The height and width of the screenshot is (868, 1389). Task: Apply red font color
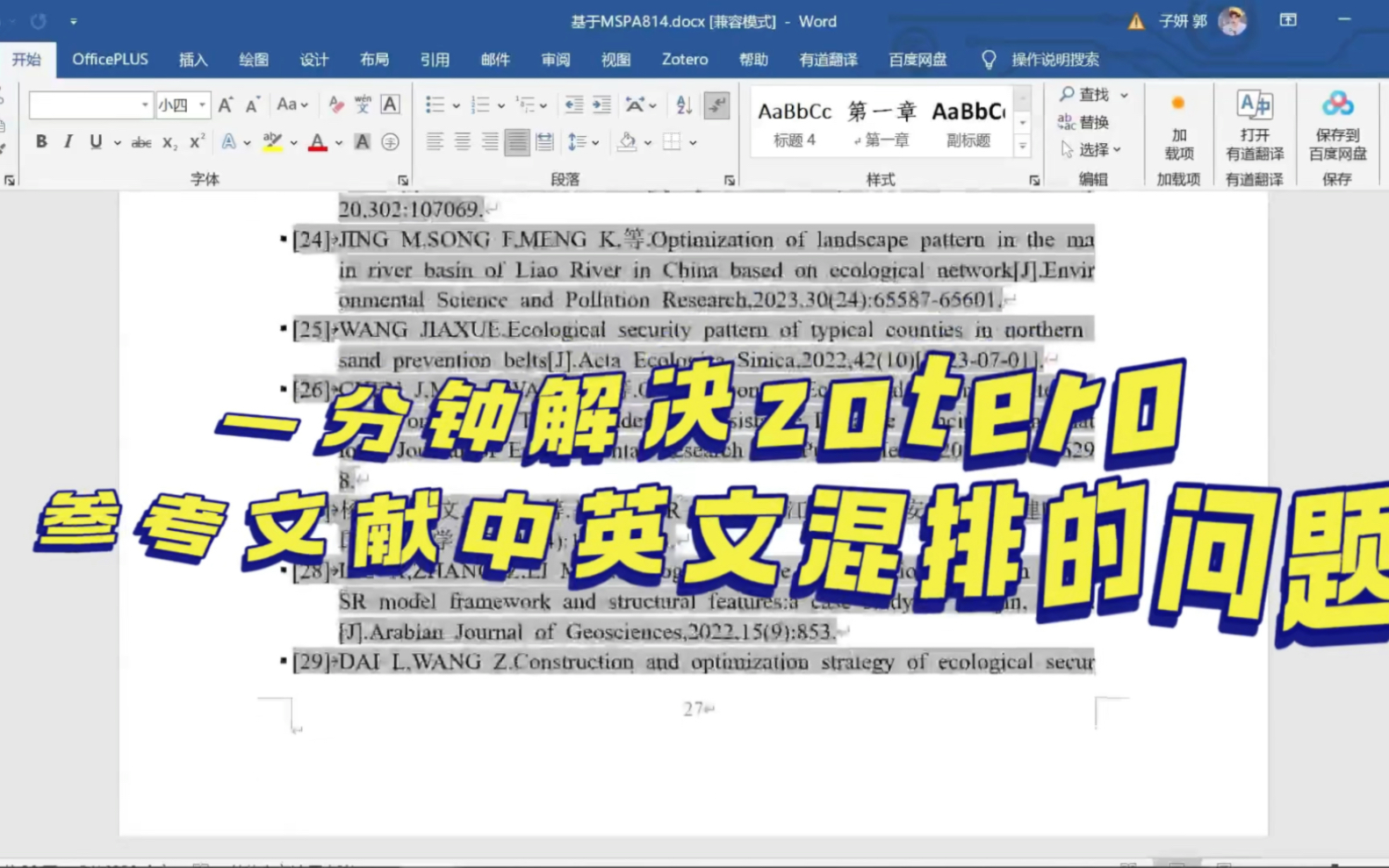pyautogui.click(x=318, y=142)
